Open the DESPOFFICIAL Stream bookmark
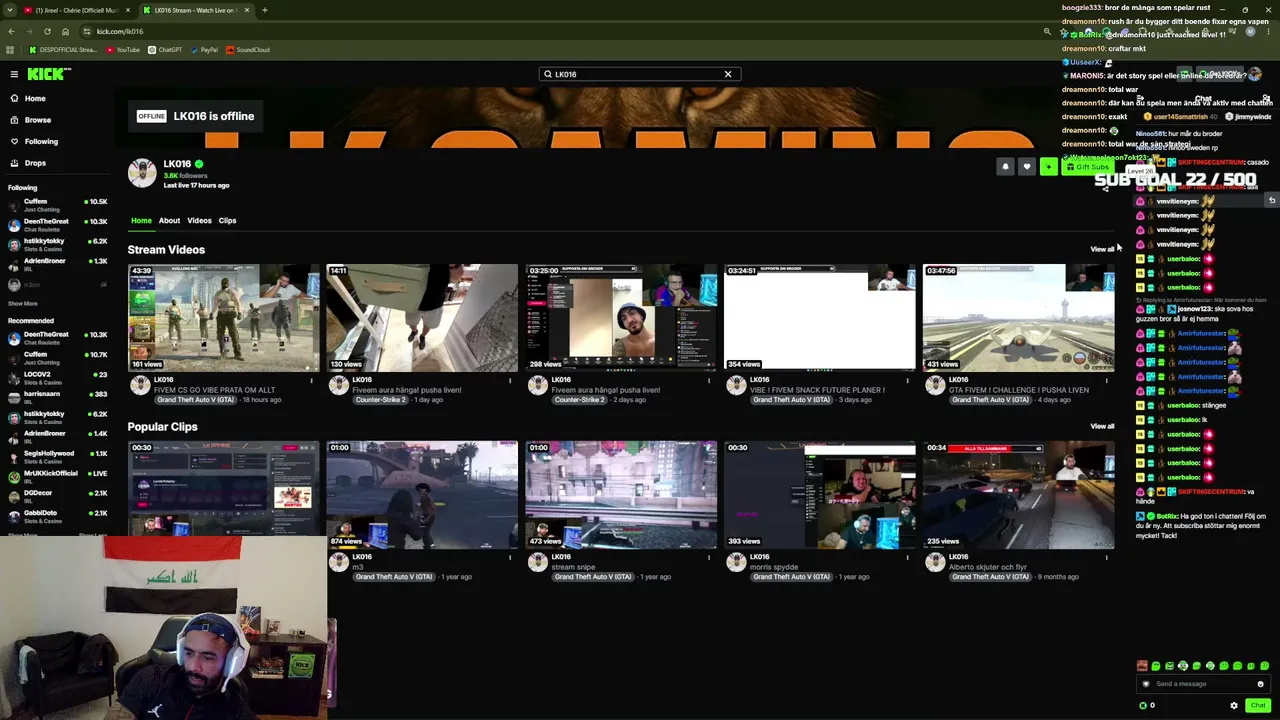 click(64, 50)
